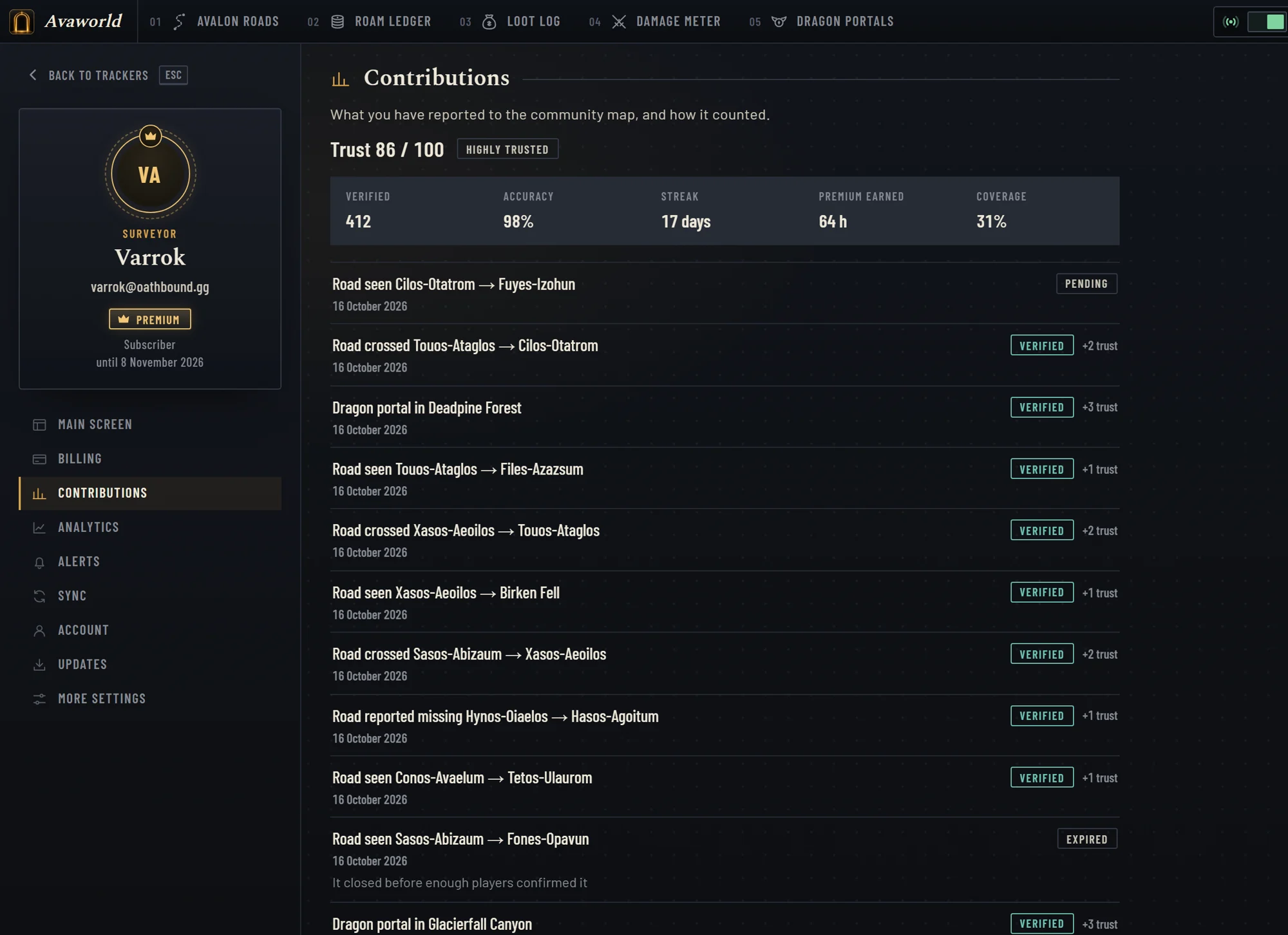1288x935 pixels.
Task: Click the Main Screen layout icon
Action: tap(39, 425)
